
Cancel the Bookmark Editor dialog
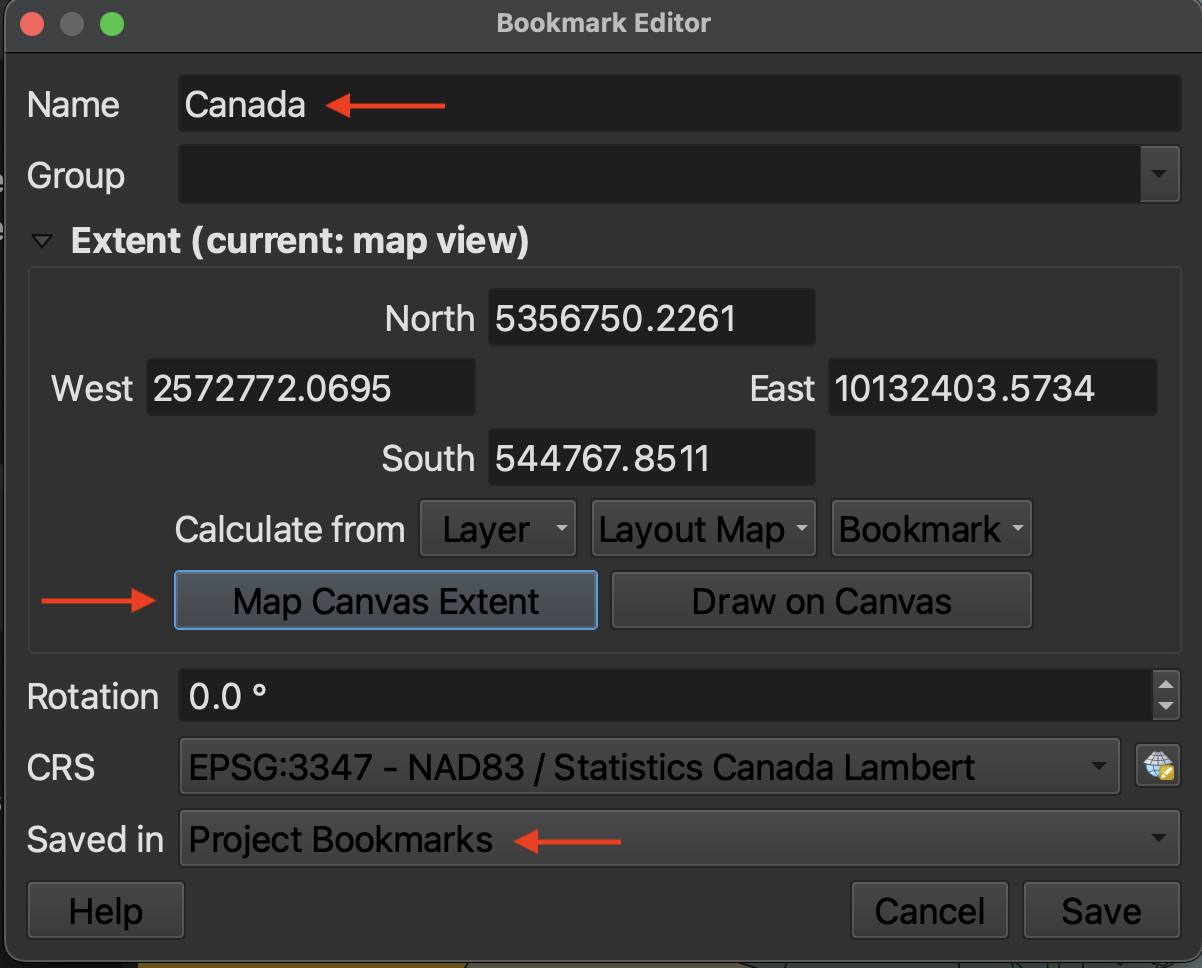coord(929,911)
